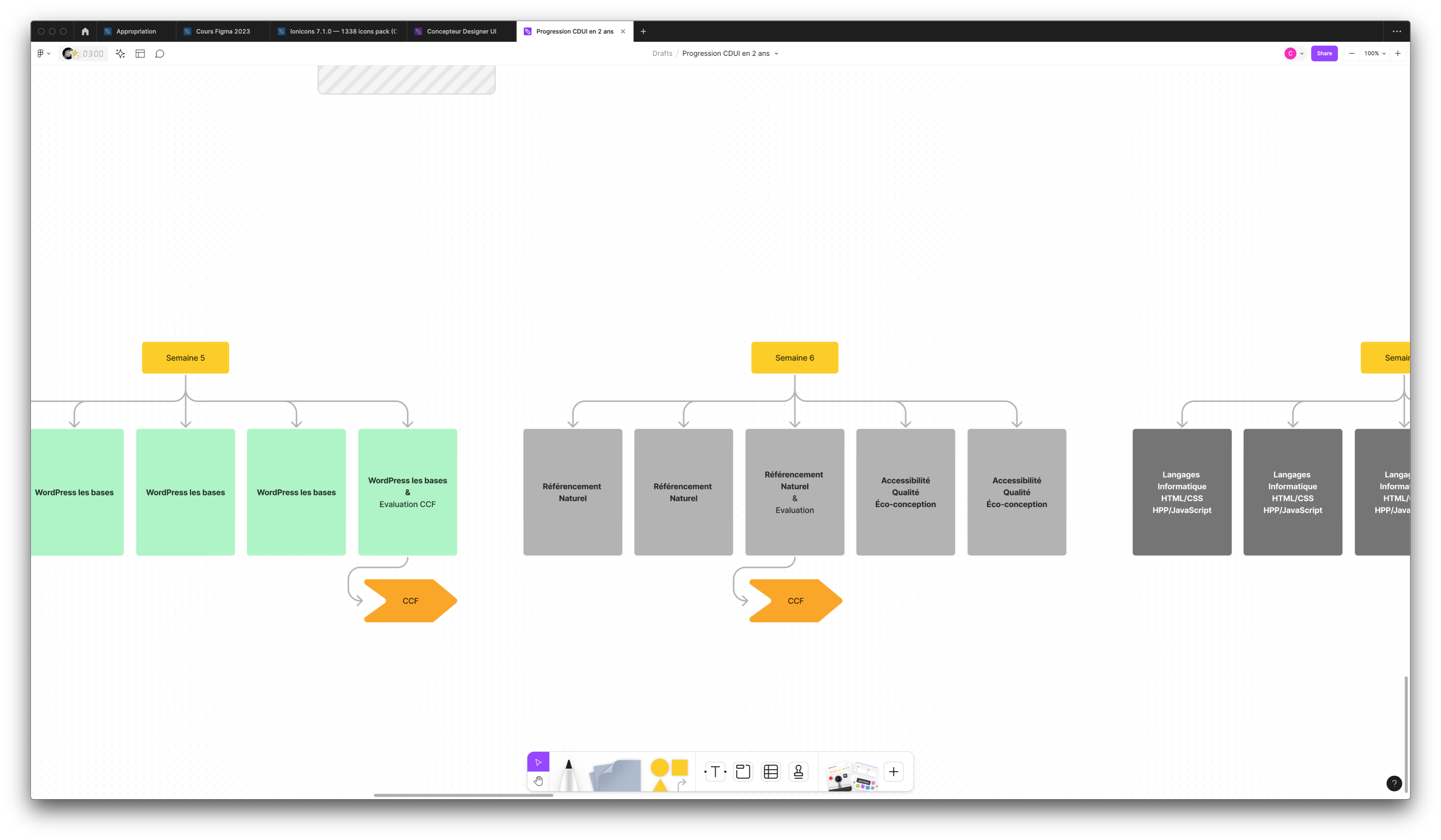Image resolution: width=1441 pixels, height=840 pixels.
Task: Click the purple Share button
Action: coord(1324,54)
